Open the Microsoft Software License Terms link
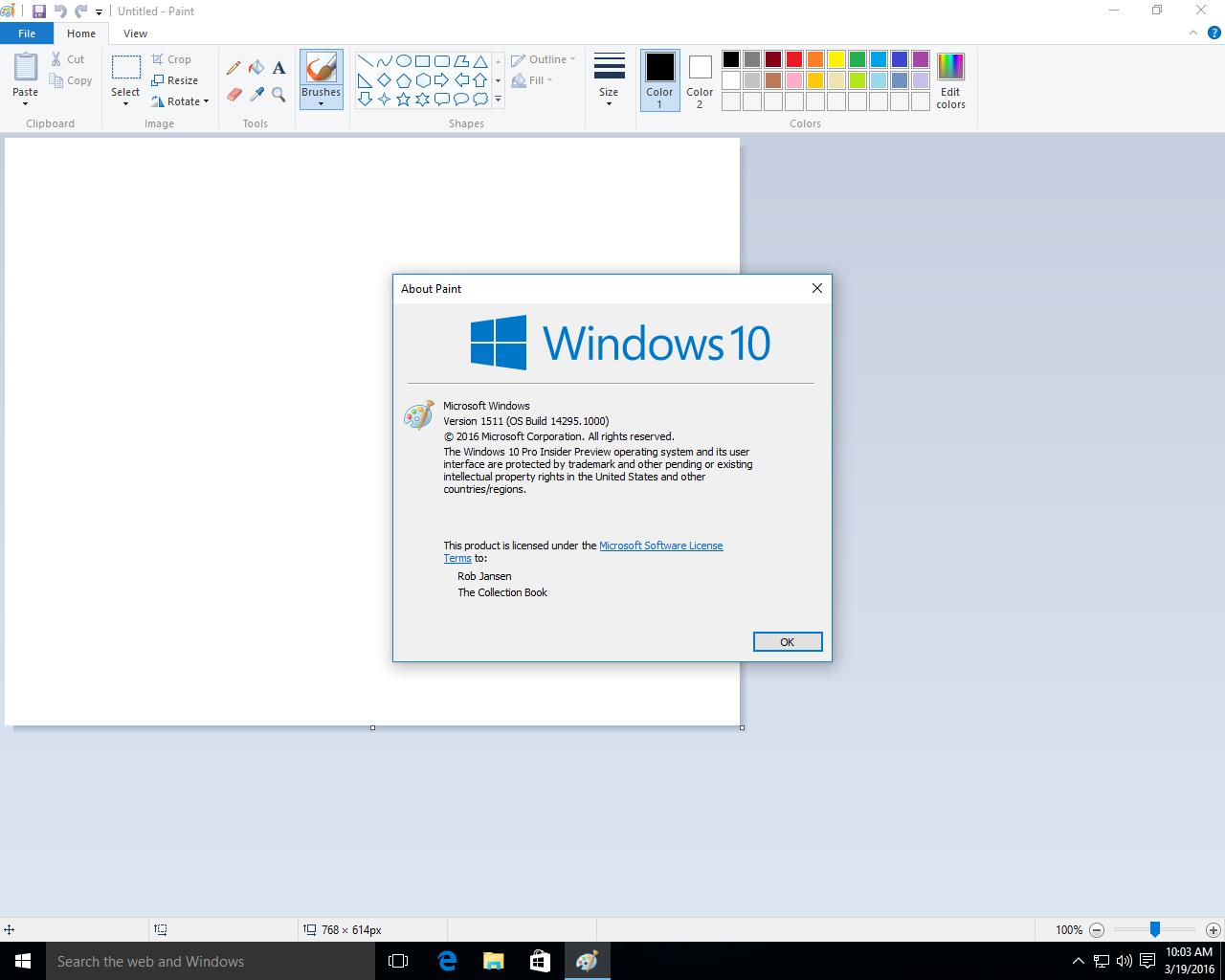Image resolution: width=1225 pixels, height=980 pixels. point(661,546)
